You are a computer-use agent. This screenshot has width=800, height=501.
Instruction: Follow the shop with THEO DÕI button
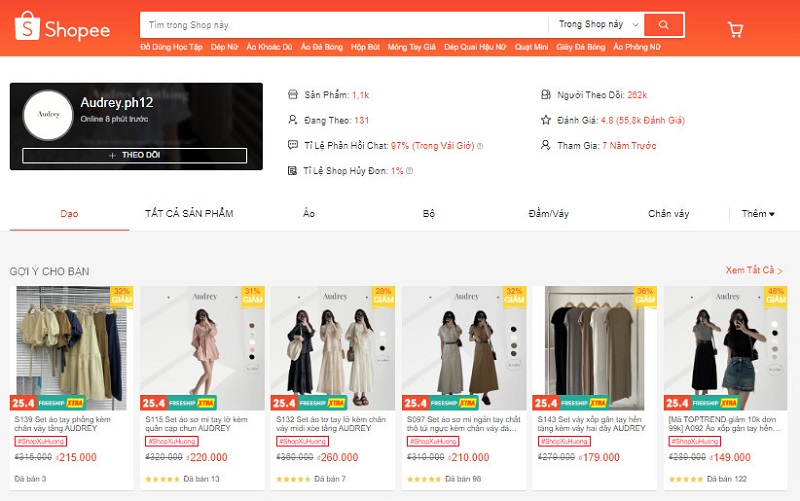click(134, 156)
